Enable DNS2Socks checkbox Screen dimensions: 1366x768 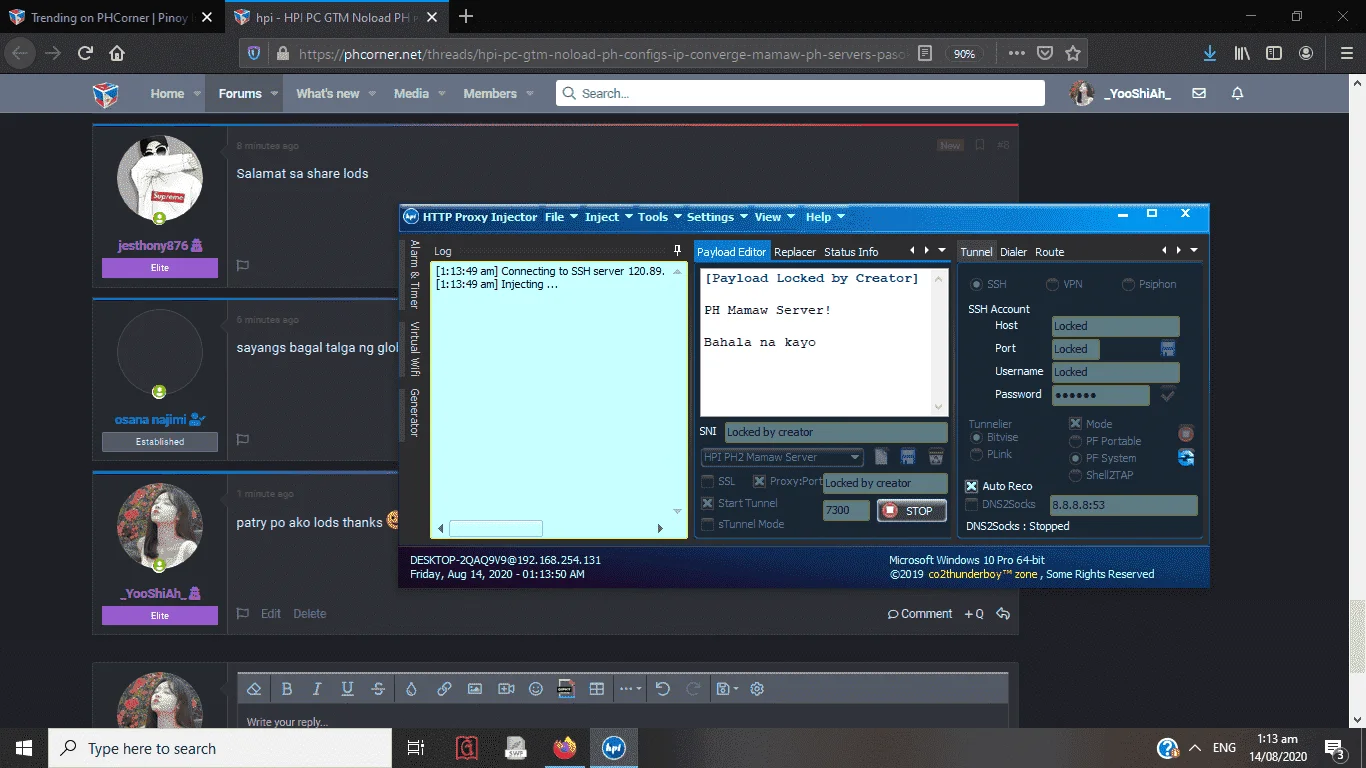(x=971, y=505)
